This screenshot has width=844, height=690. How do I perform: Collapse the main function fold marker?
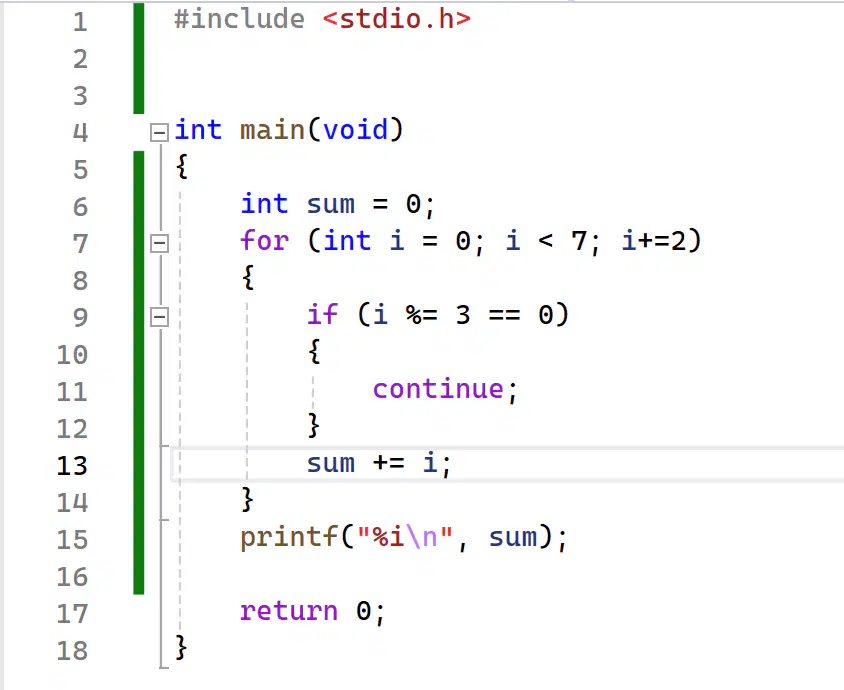(159, 132)
